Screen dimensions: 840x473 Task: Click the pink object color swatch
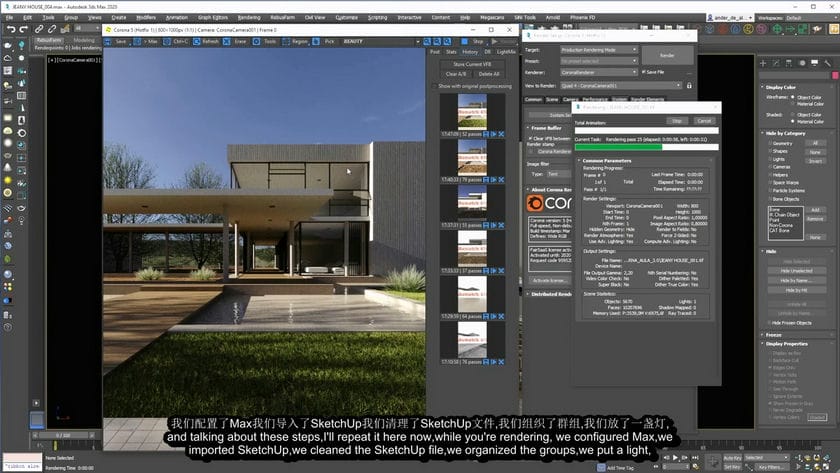[x=835, y=76]
